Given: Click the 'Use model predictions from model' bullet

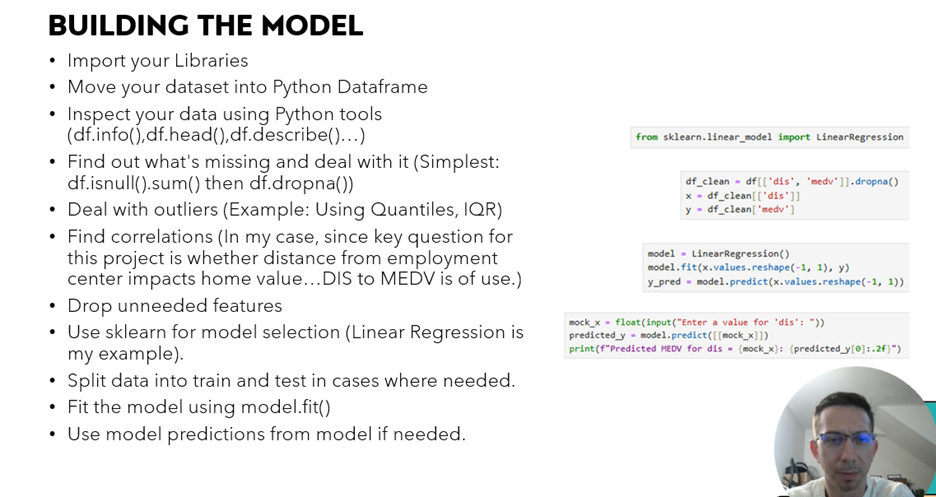Looking at the screenshot, I should pos(266,434).
